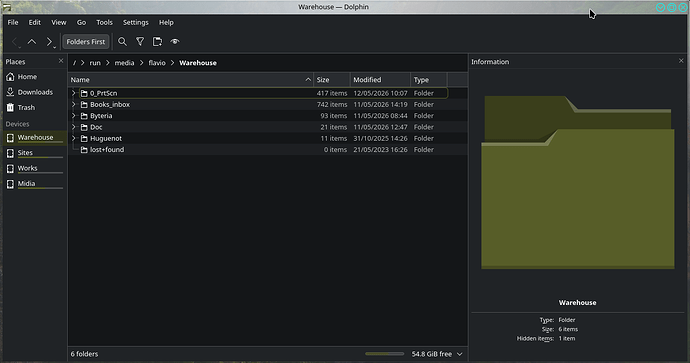Open the window menu icon in titlebar
Image resolution: width=690 pixels, height=363 pixels.
7,7
